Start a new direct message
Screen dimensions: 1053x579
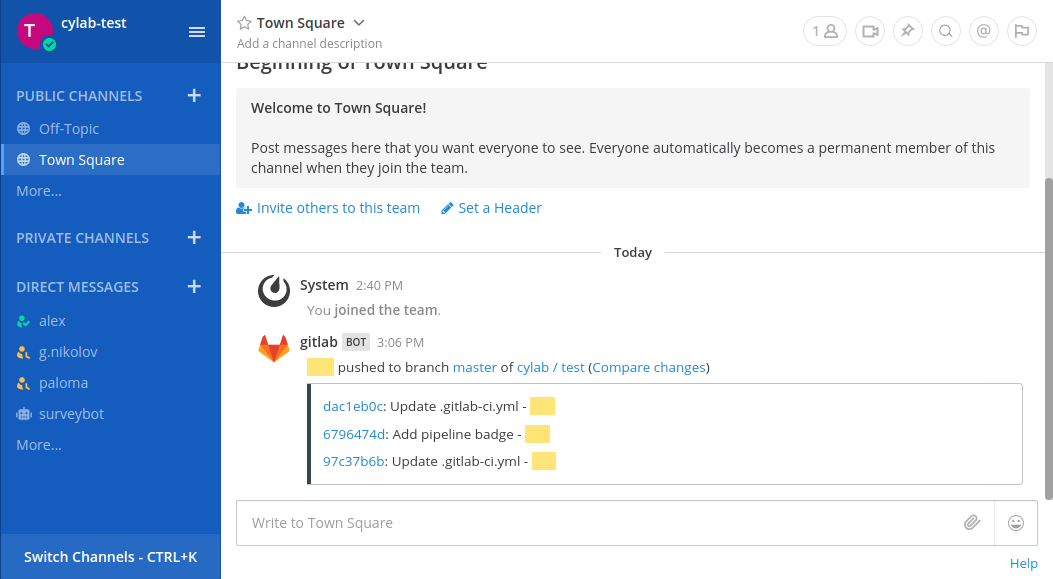click(194, 286)
